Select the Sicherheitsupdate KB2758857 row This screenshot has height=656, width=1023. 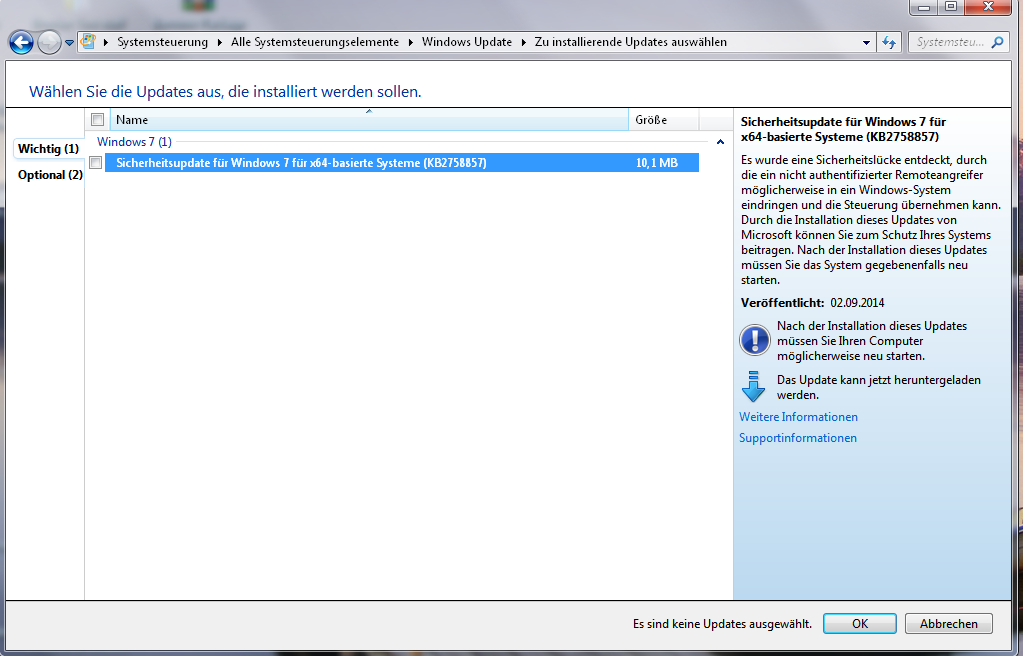coord(402,163)
